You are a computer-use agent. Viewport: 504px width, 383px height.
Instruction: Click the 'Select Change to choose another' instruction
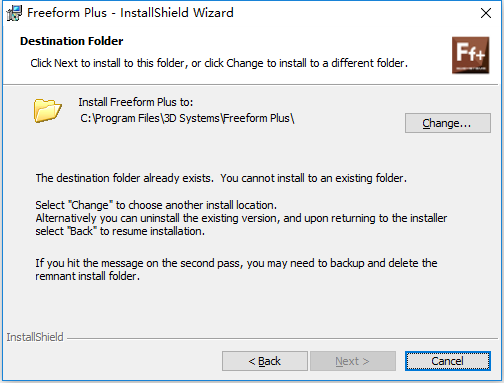(x=156, y=205)
